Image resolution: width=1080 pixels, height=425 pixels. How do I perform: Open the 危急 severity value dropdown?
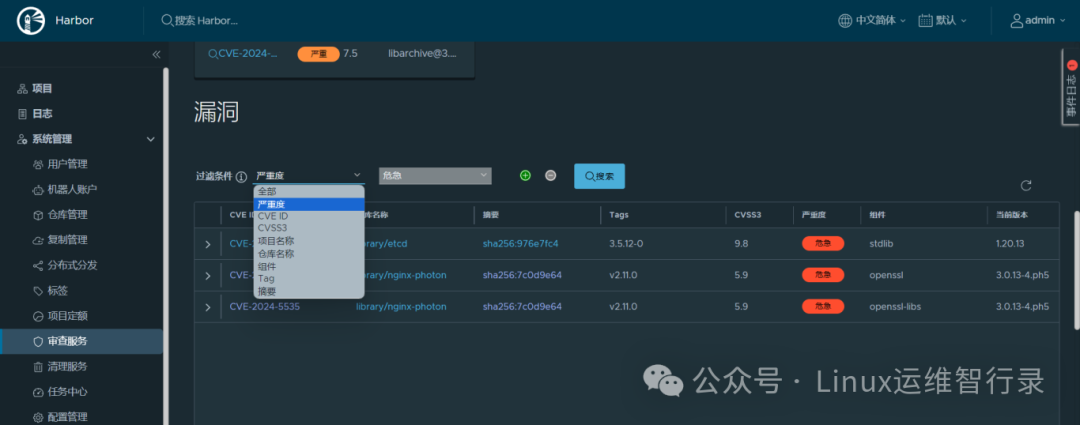pos(435,176)
